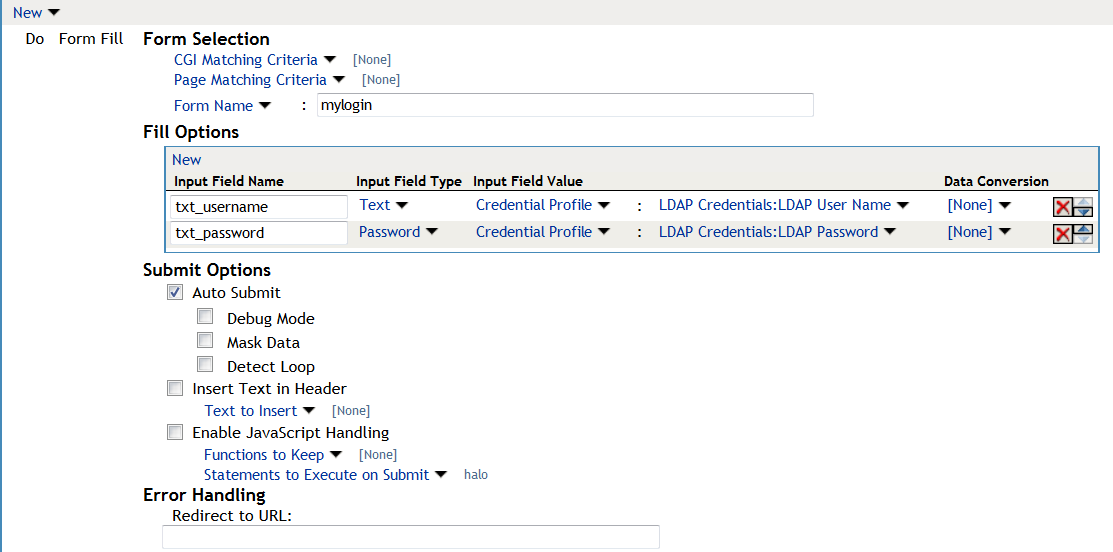The width and height of the screenshot is (1113, 552).
Task: Open the Password input field type dropdown
Action: pos(398,231)
